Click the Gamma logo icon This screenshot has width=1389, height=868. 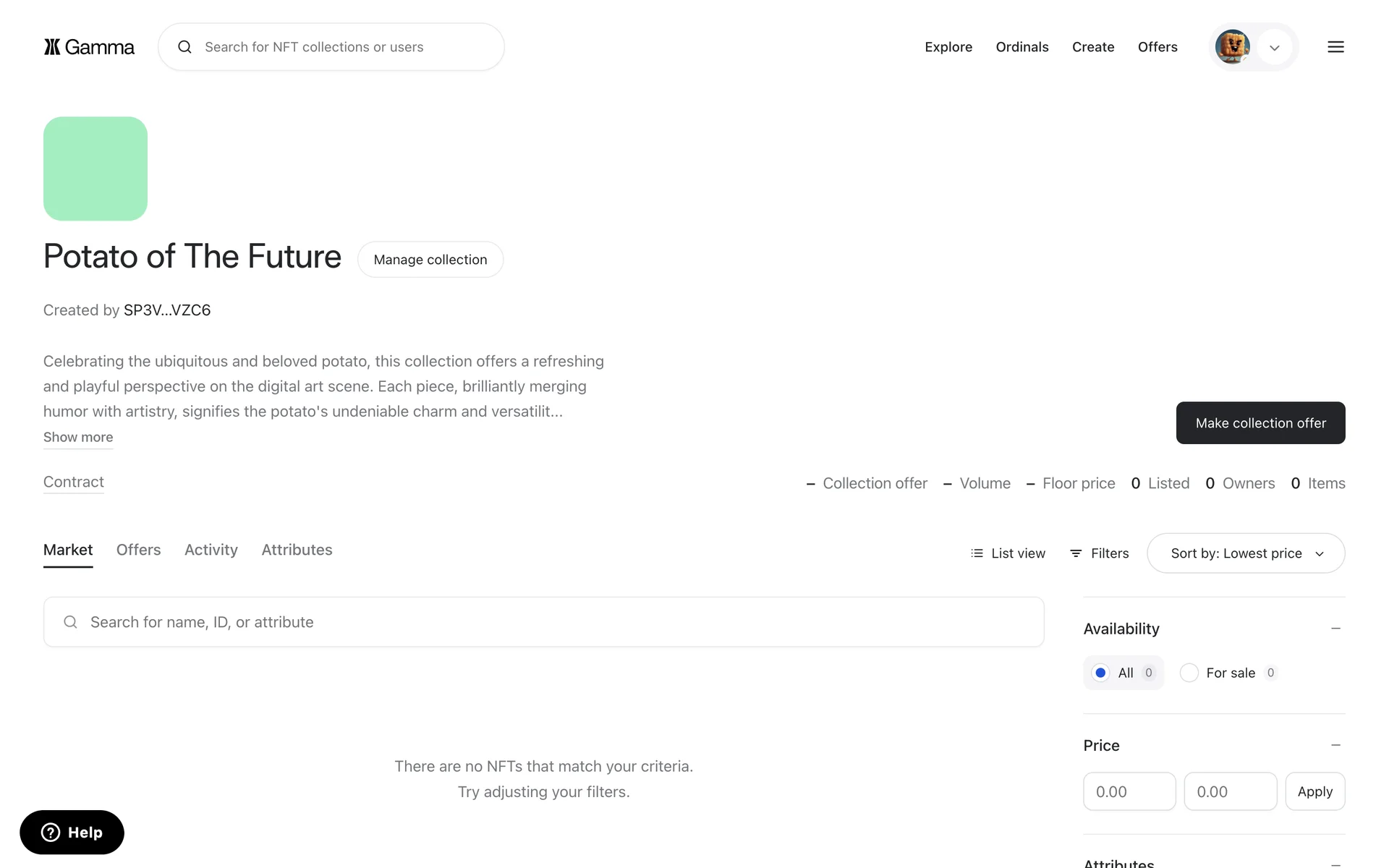click(x=52, y=47)
